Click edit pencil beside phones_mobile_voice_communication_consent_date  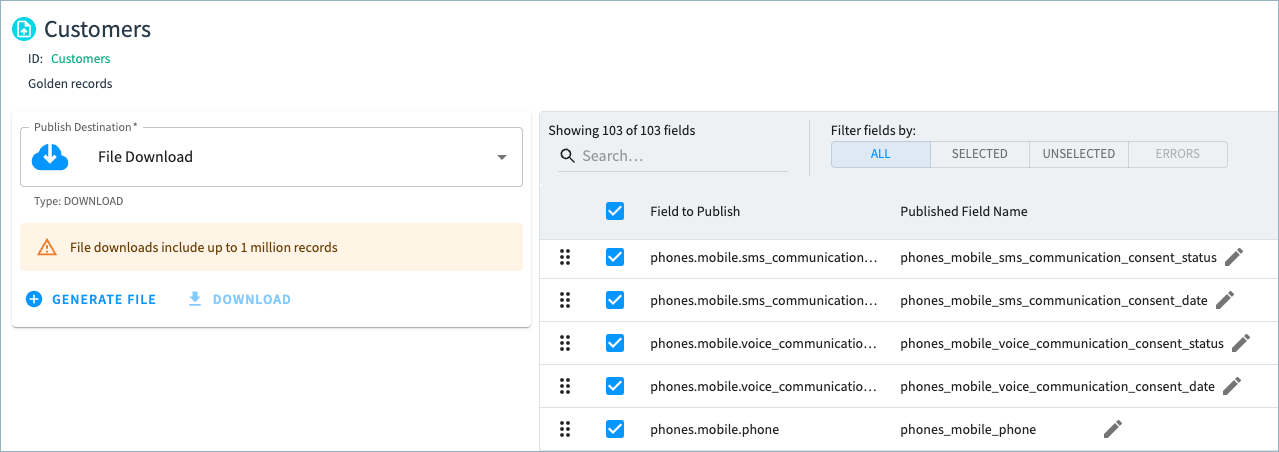point(1232,386)
